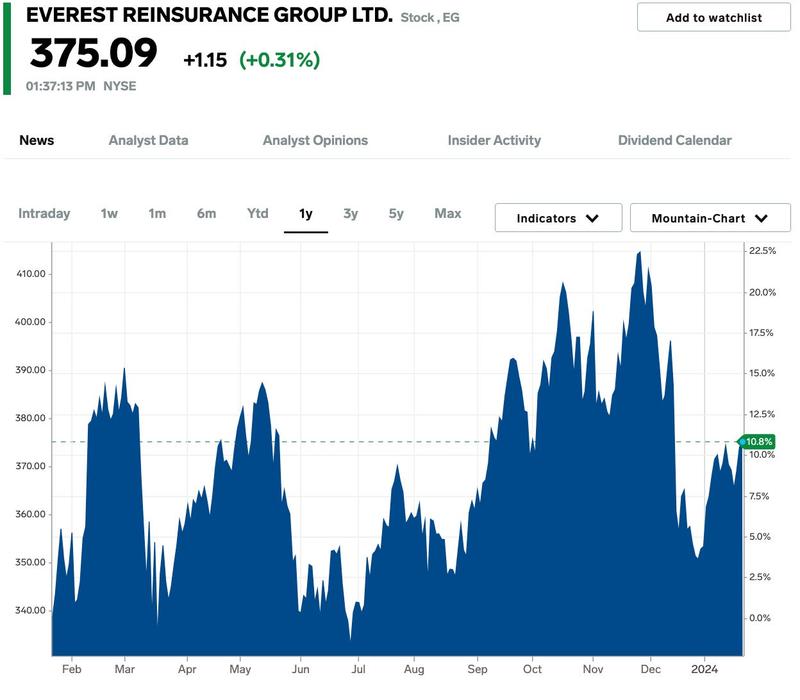The height and width of the screenshot is (700, 800).
Task: View Insider Activity tab
Action: pyautogui.click(x=494, y=140)
